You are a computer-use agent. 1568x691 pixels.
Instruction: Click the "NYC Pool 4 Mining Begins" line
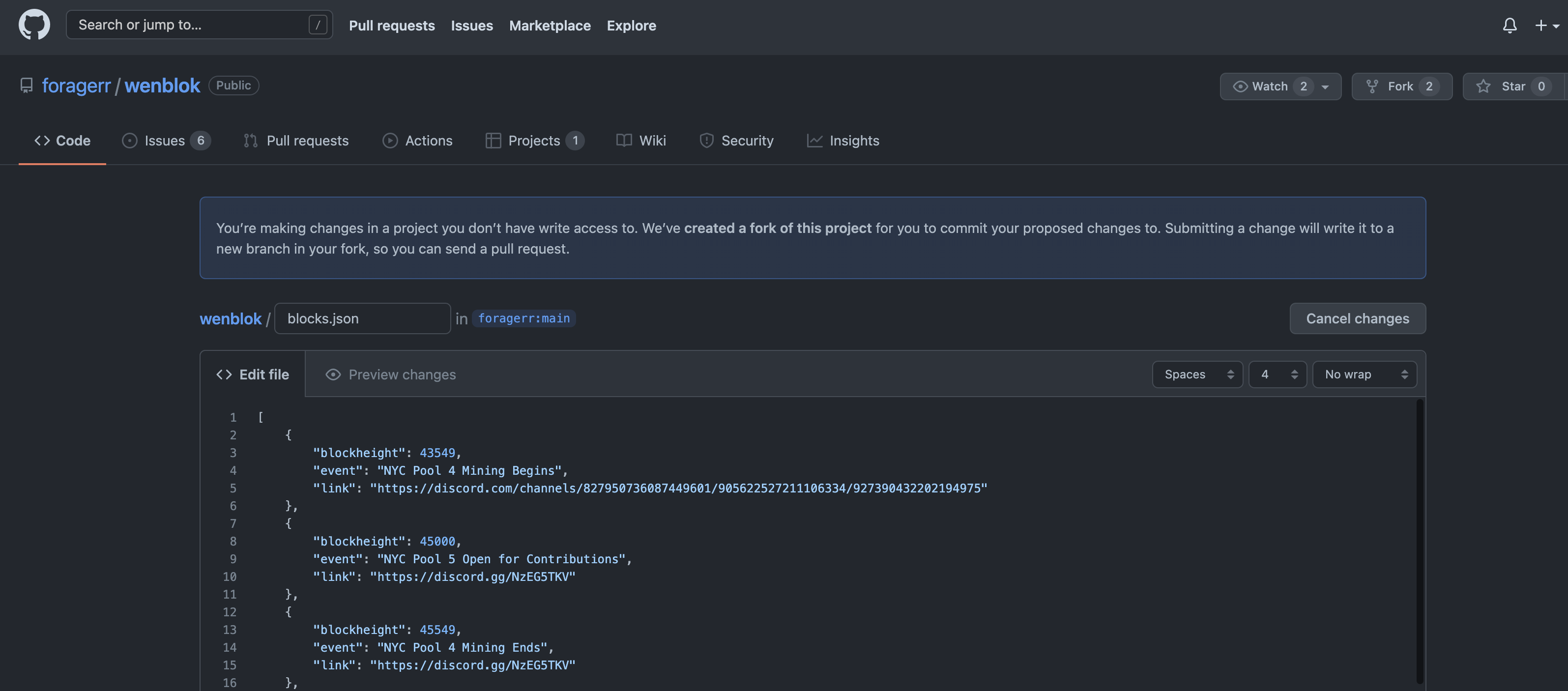tap(440, 471)
